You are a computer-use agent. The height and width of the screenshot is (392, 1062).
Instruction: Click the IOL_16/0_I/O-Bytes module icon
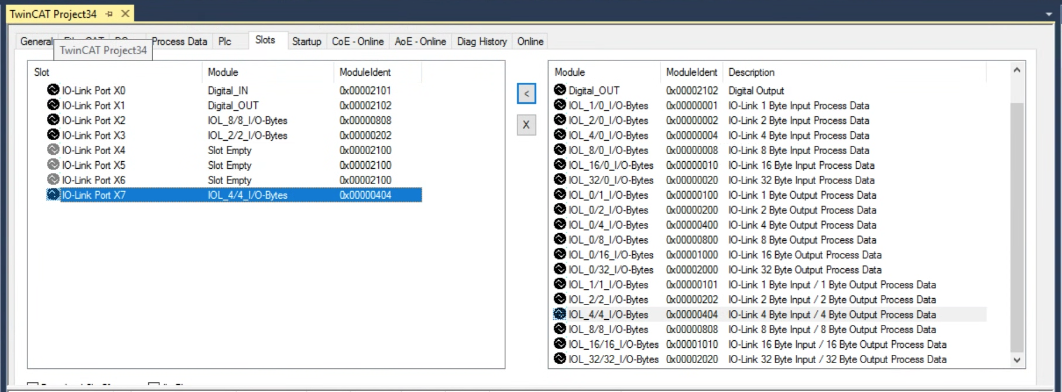click(x=559, y=165)
